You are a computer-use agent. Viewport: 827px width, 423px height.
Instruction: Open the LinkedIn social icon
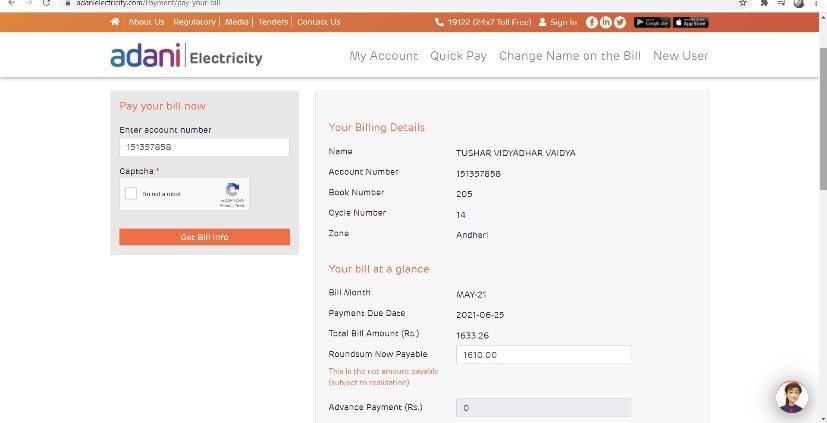[605, 22]
